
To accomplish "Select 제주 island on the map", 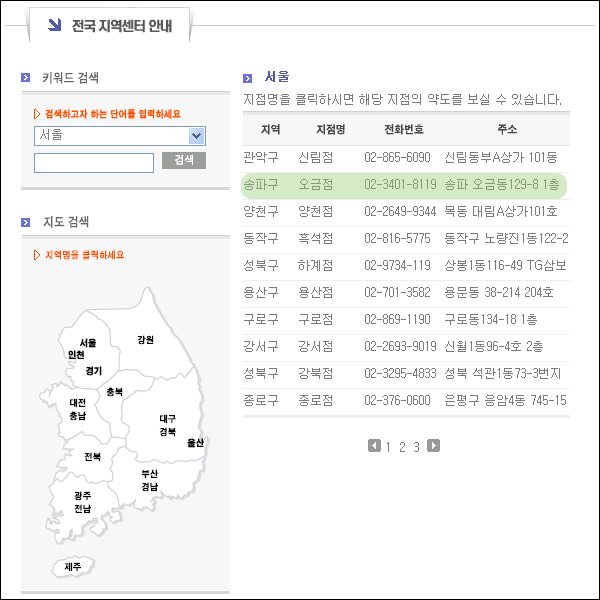I will [x=73, y=566].
